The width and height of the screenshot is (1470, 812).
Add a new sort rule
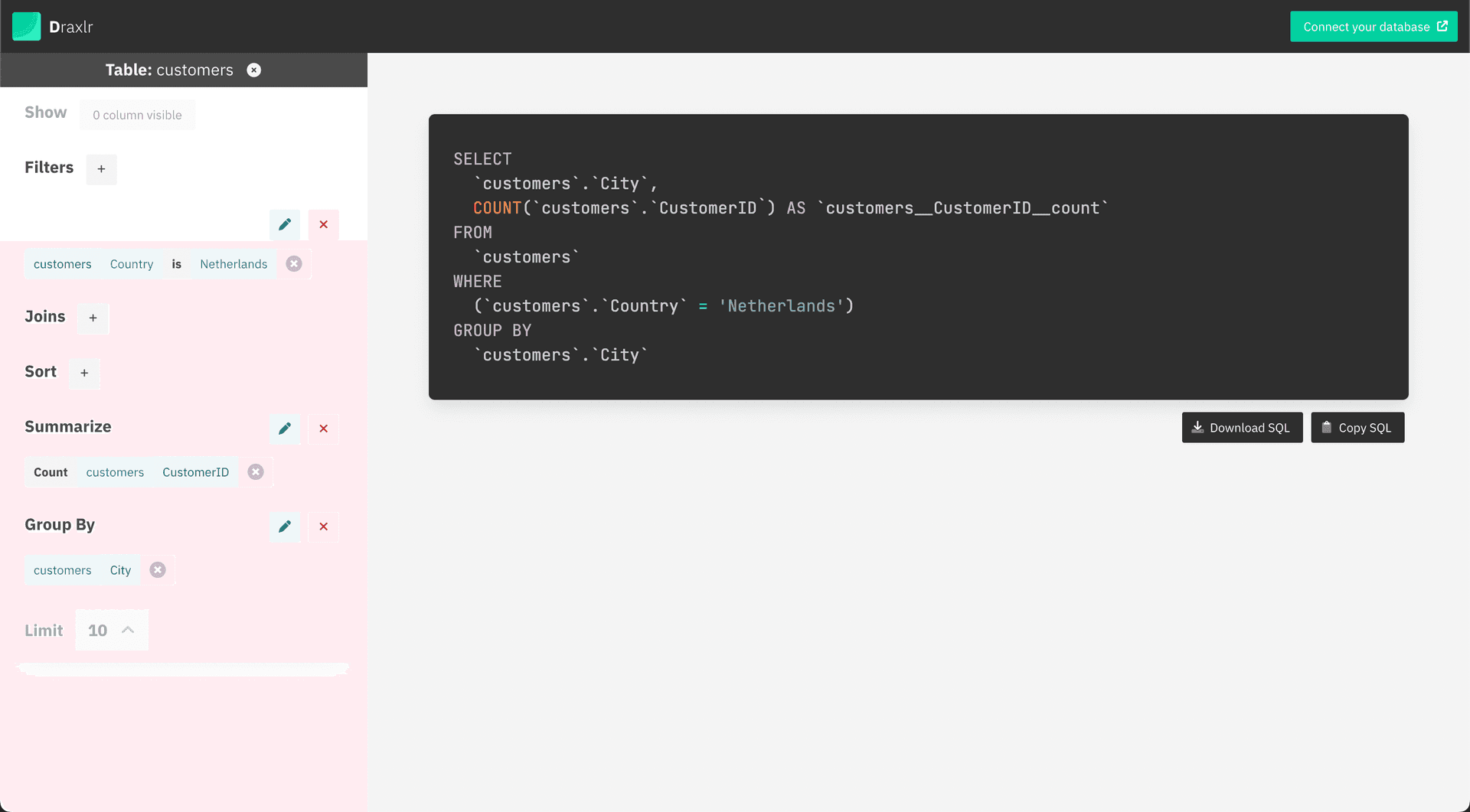pos(84,373)
